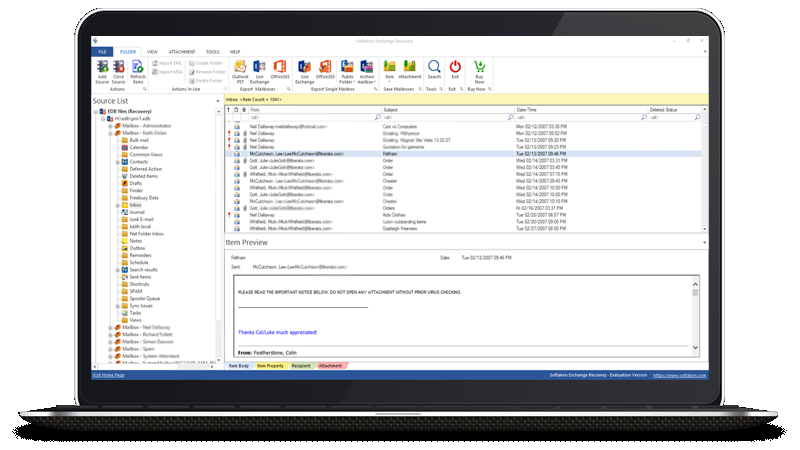Click the Attachment icon in Save Mailboxes
Screen dimensions: 800x450
click(410, 69)
